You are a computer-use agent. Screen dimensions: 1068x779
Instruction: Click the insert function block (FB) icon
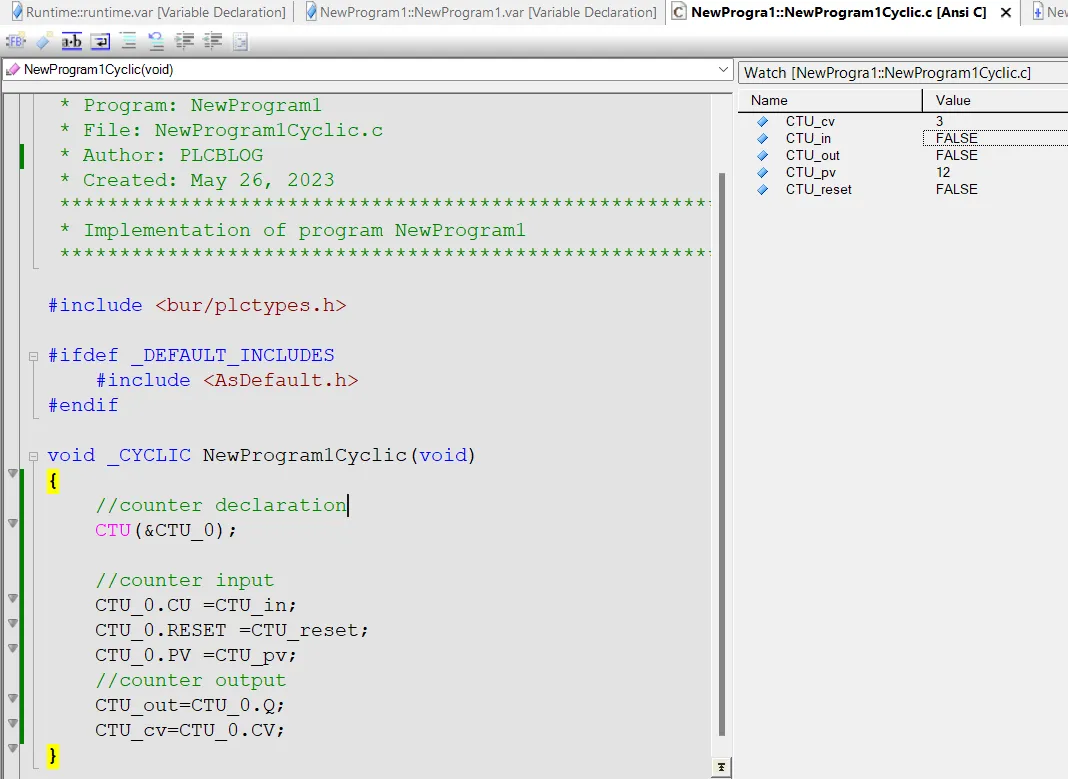pos(16,42)
